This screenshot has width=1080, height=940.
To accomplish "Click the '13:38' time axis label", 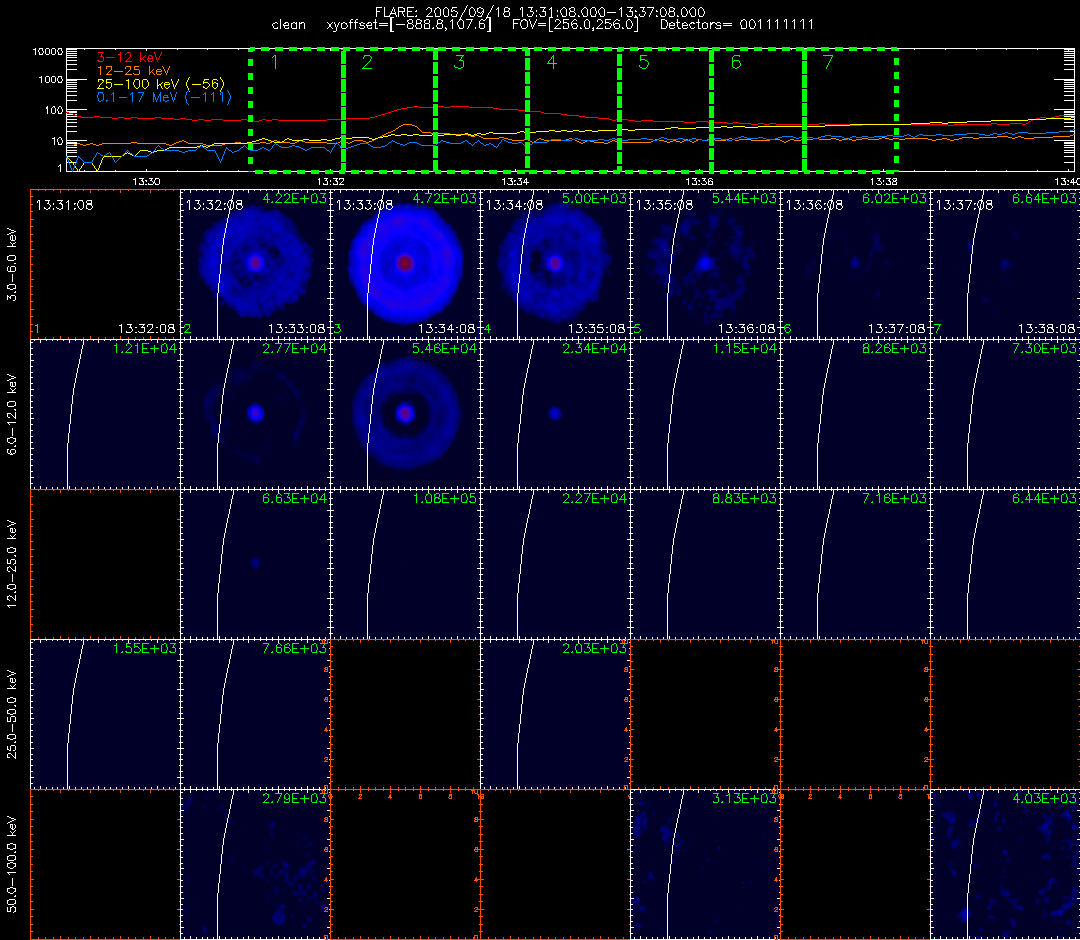I will tap(884, 182).
